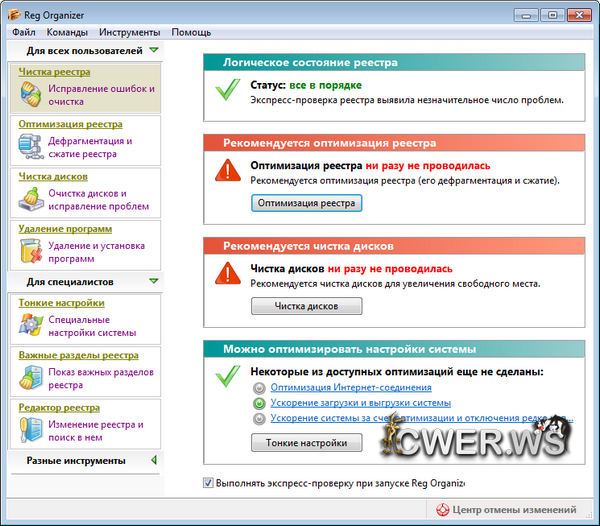This screenshot has width=600, height=526.
Task: Click the Чистка дисков sidebar icon
Action: tap(31, 199)
